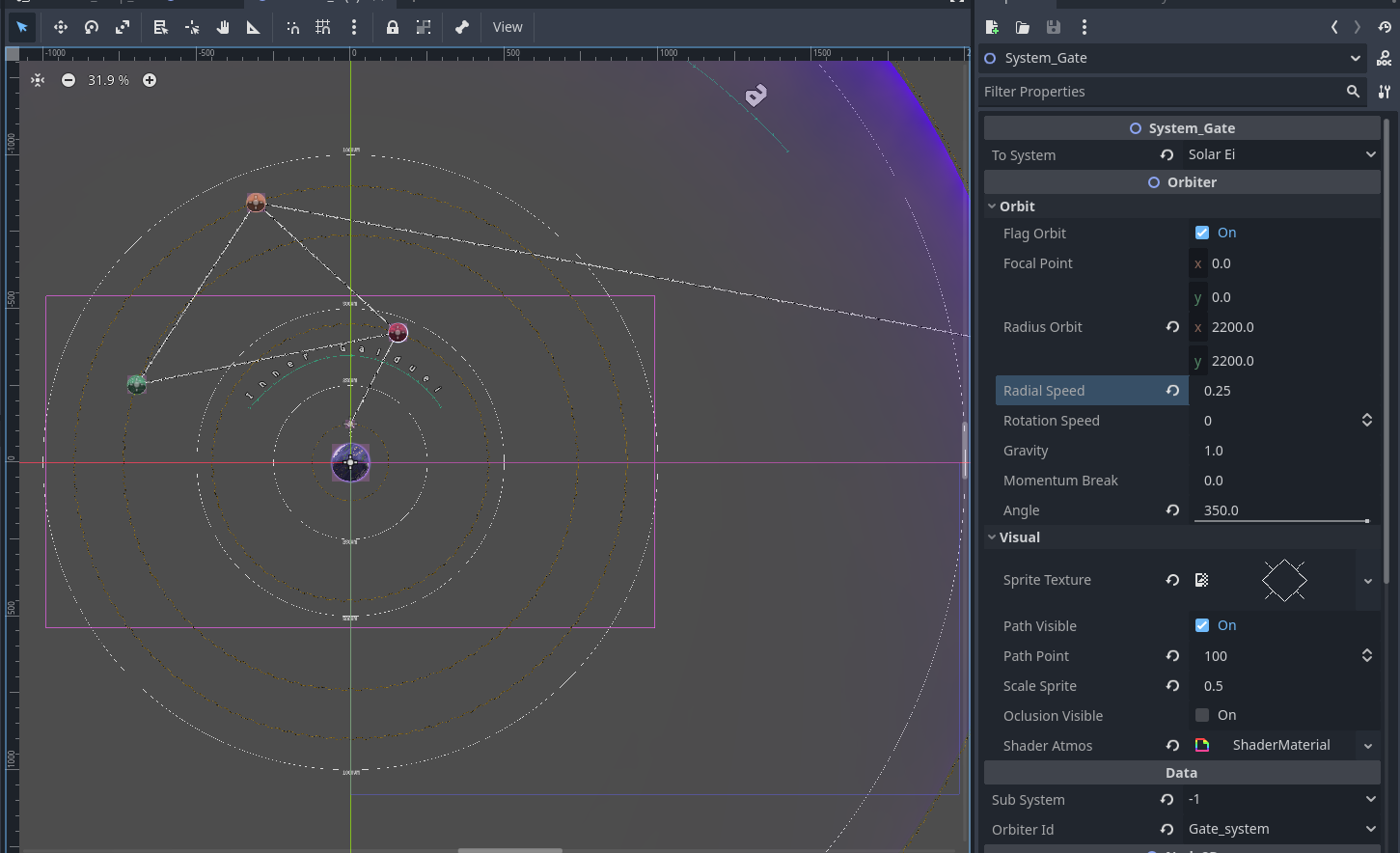This screenshot has height=853, width=1400.
Task: Revert the Shader Atmos property
Action: 1172,745
